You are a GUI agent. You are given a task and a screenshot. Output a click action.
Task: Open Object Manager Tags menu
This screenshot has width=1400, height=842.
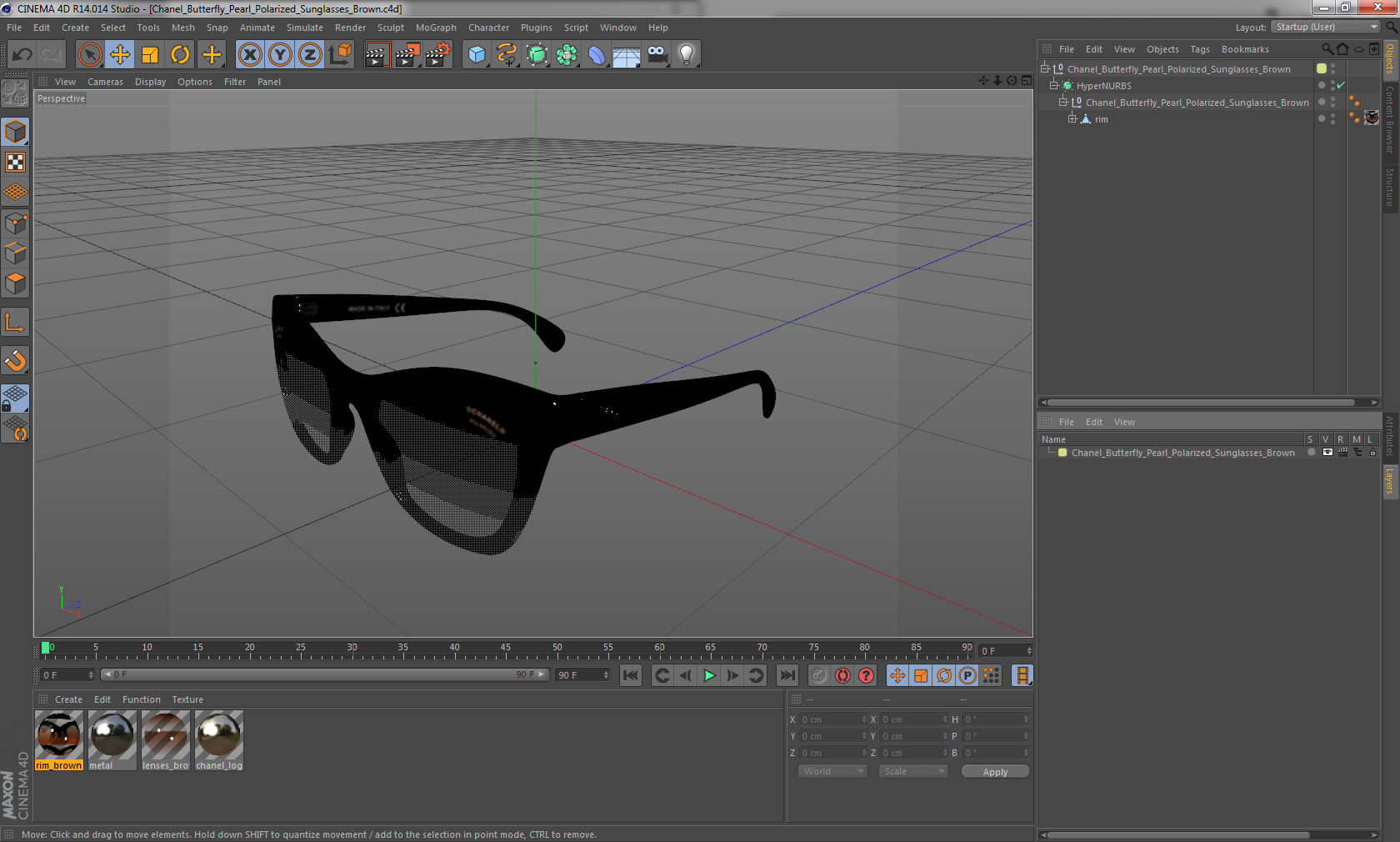[x=1200, y=49]
